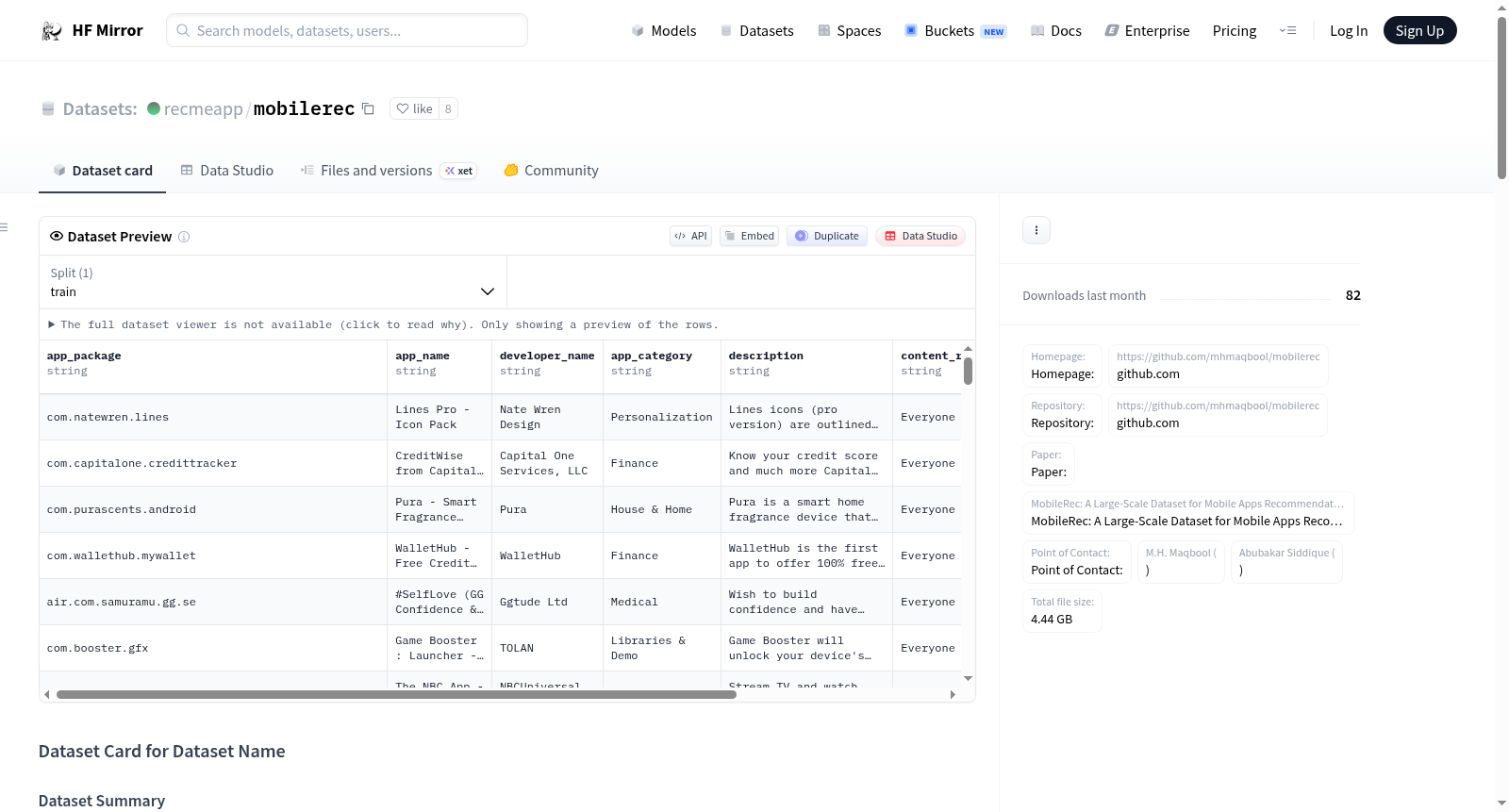Click the House & Home category cell
Screen dimensions: 1509x812
tap(662, 510)
